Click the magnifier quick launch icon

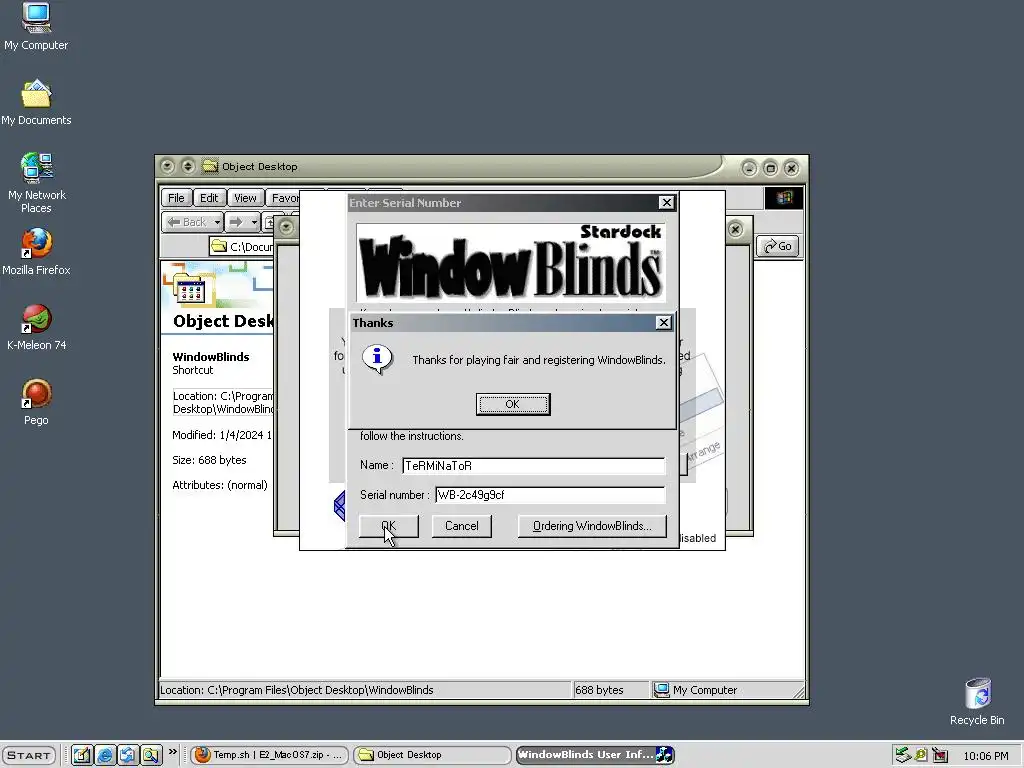tap(150, 755)
